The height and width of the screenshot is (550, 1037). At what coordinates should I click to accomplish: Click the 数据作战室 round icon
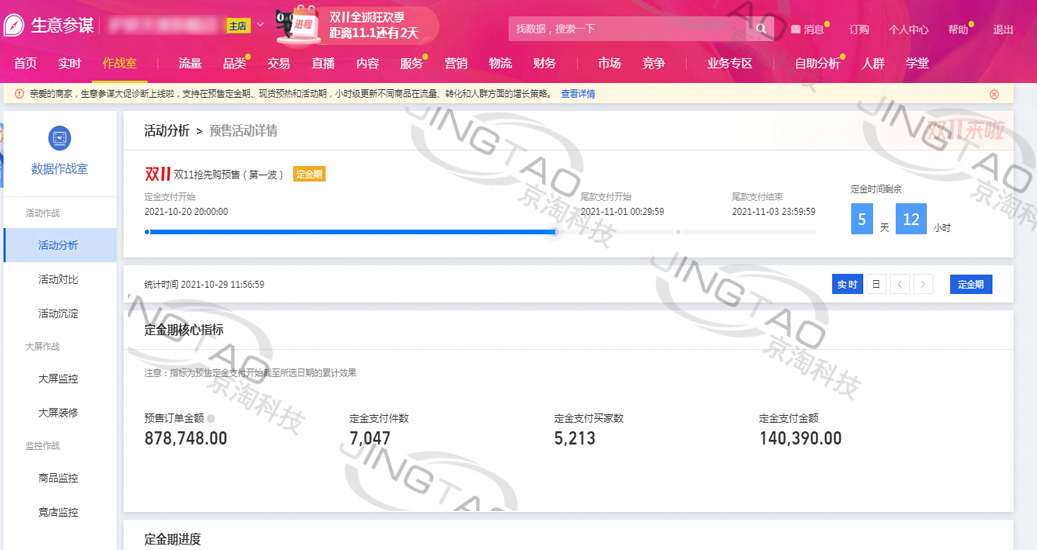point(60,138)
